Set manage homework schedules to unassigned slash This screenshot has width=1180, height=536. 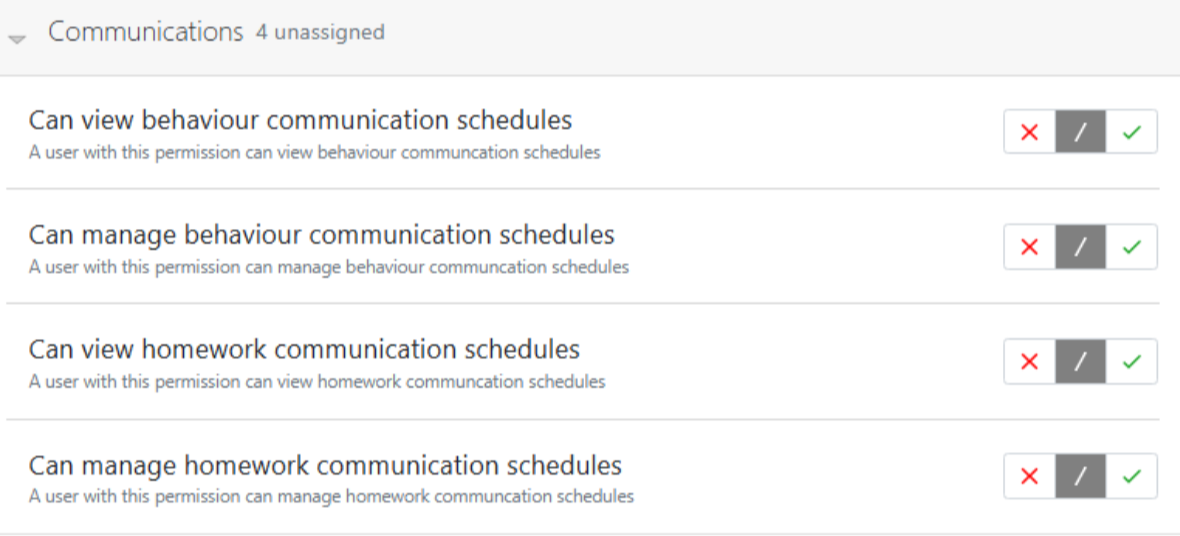click(1081, 476)
